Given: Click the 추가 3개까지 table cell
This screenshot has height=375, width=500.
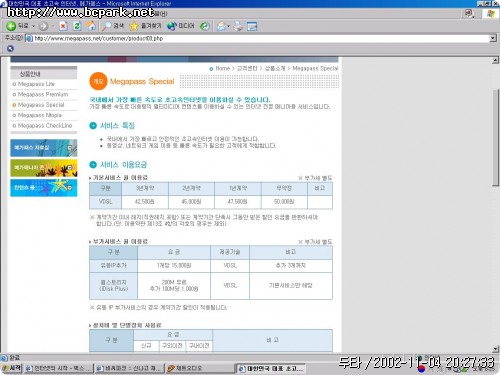Looking at the screenshot, I should point(291,266).
